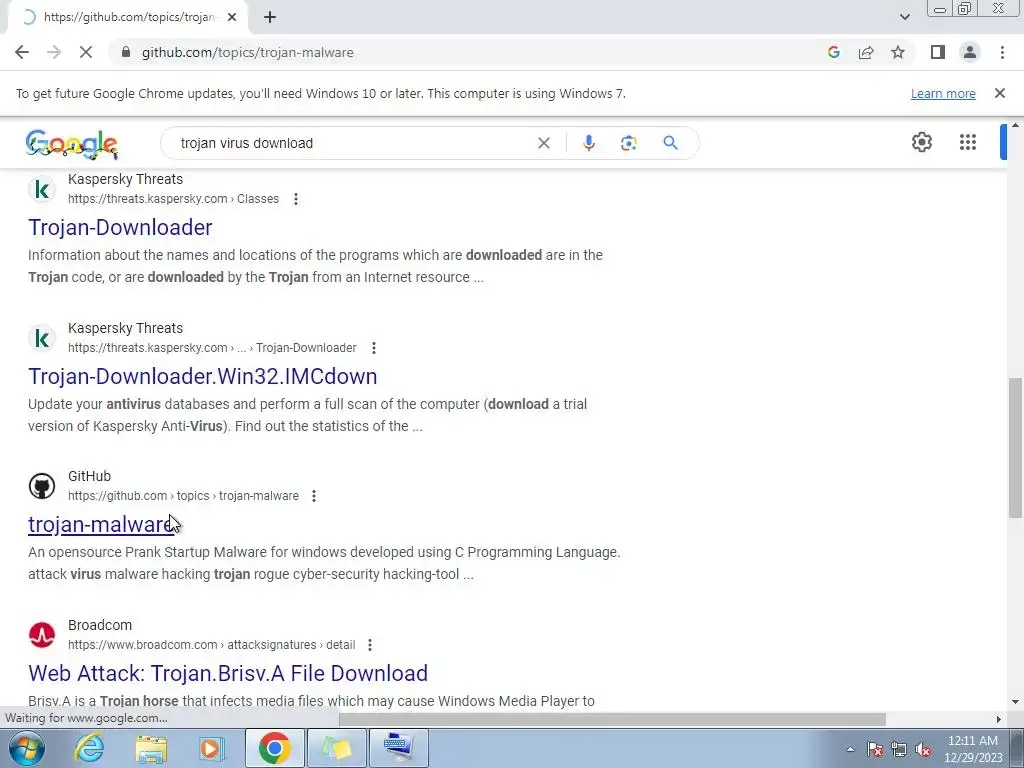The width and height of the screenshot is (1024, 768).
Task: Open Web Attack: Trojan.Brisv.A File Download
Action: pyautogui.click(x=228, y=673)
